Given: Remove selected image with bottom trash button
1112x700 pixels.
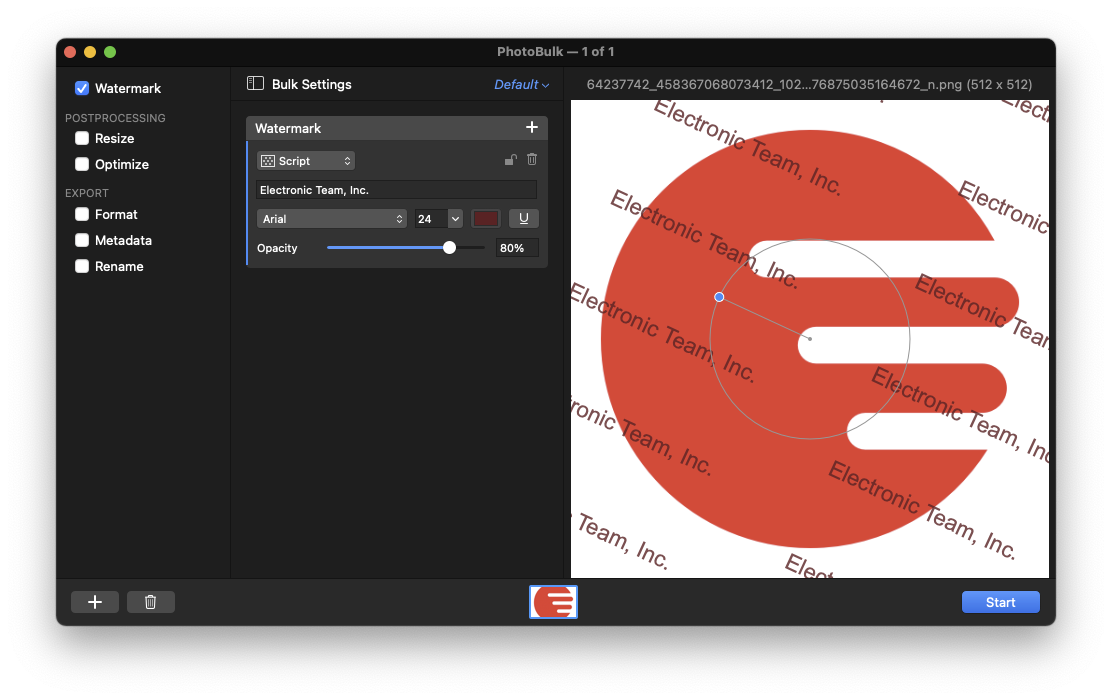Looking at the screenshot, I should (150, 602).
